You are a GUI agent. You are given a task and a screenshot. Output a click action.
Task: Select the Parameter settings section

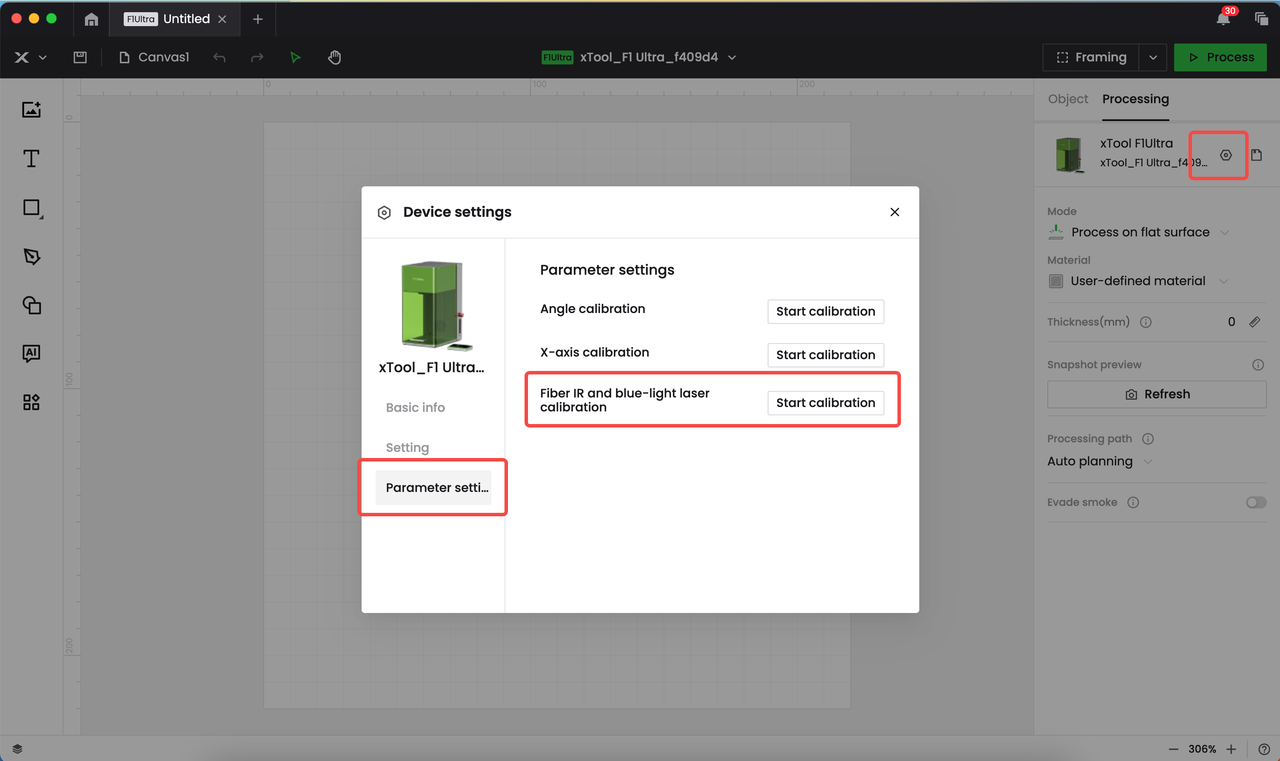(434, 488)
